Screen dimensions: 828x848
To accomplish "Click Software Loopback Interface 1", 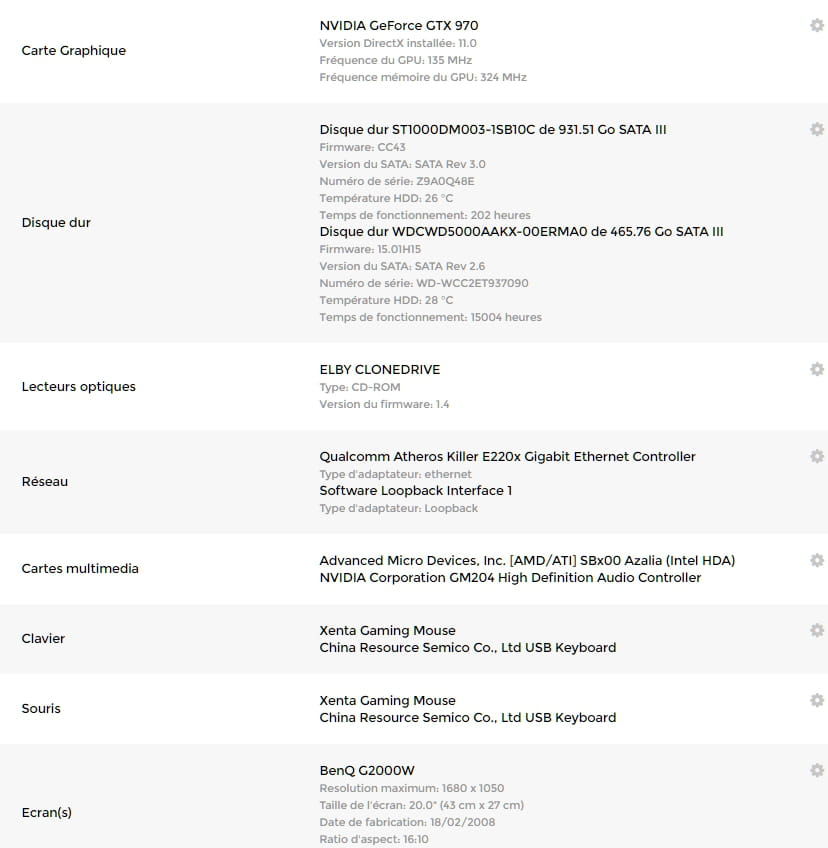I will tap(415, 491).
